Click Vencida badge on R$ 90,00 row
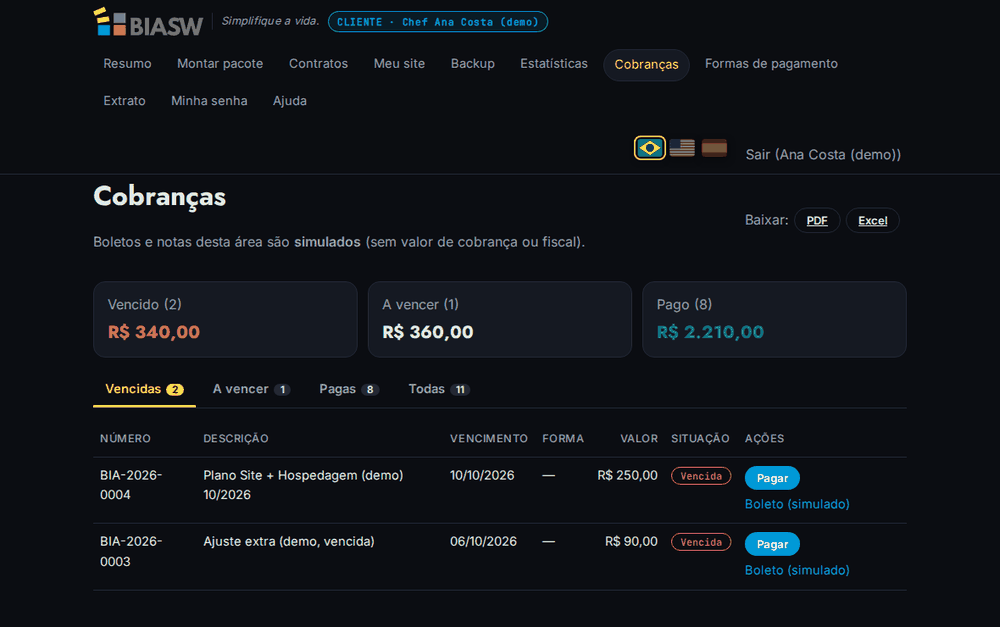Image resolution: width=1000 pixels, height=627 pixels. (701, 542)
